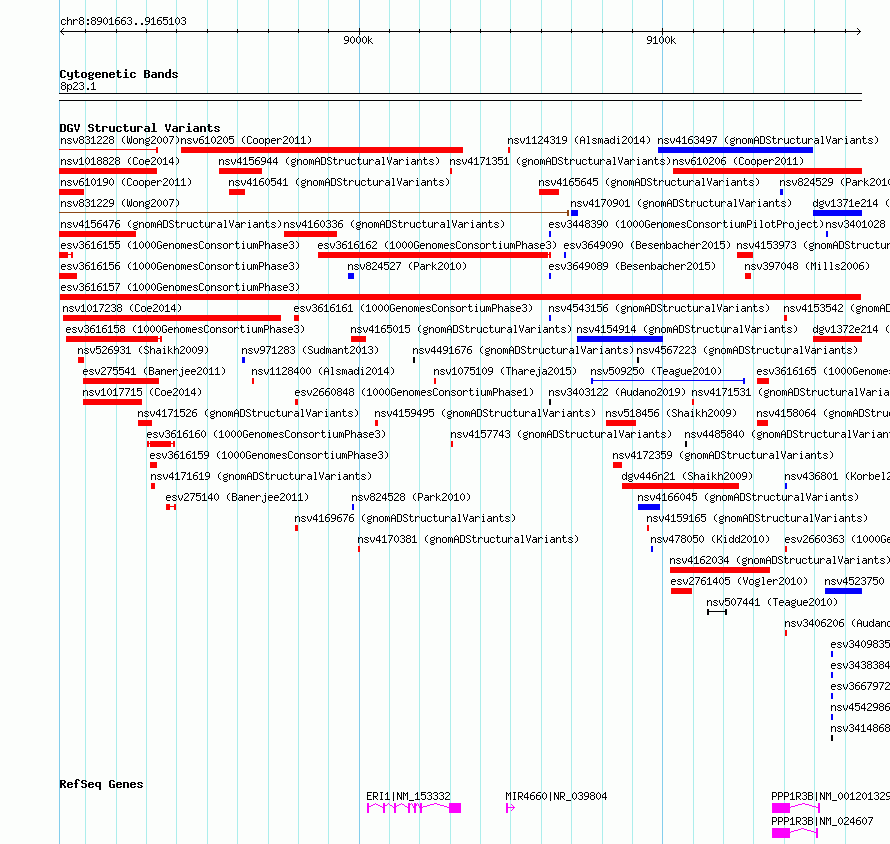Click nsv4170381 gnomAD variant label
This screenshot has width=890, height=844.
(x=468, y=539)
